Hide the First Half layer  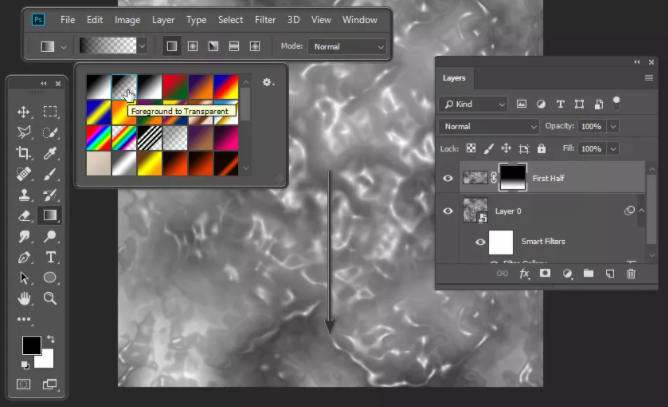coord(448,178)
